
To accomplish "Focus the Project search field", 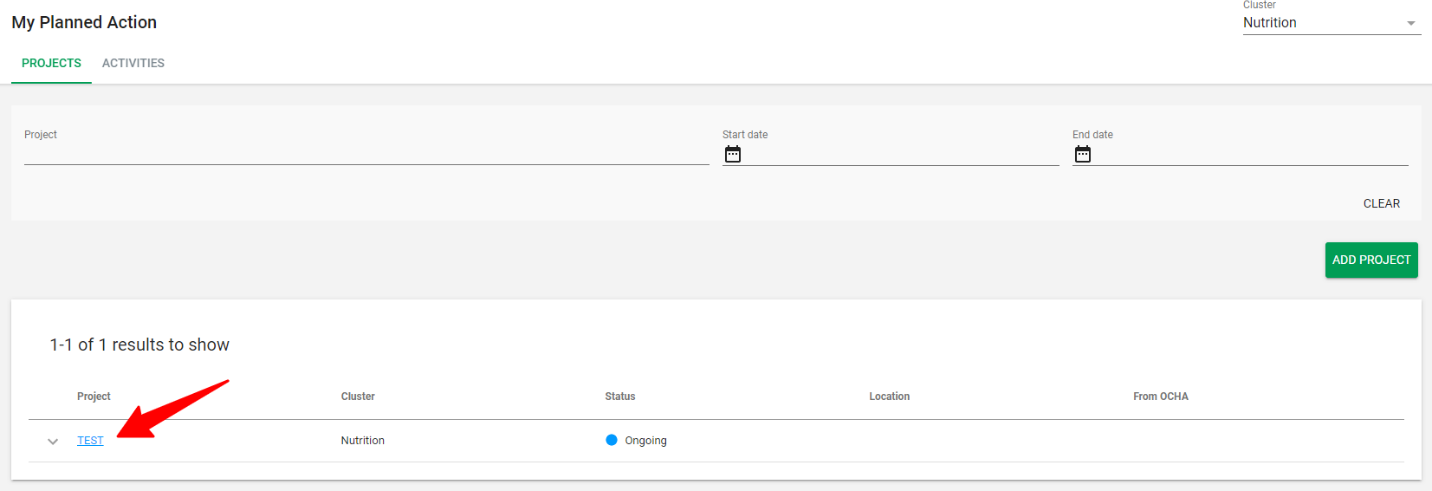I will click(x=366, y=154).
